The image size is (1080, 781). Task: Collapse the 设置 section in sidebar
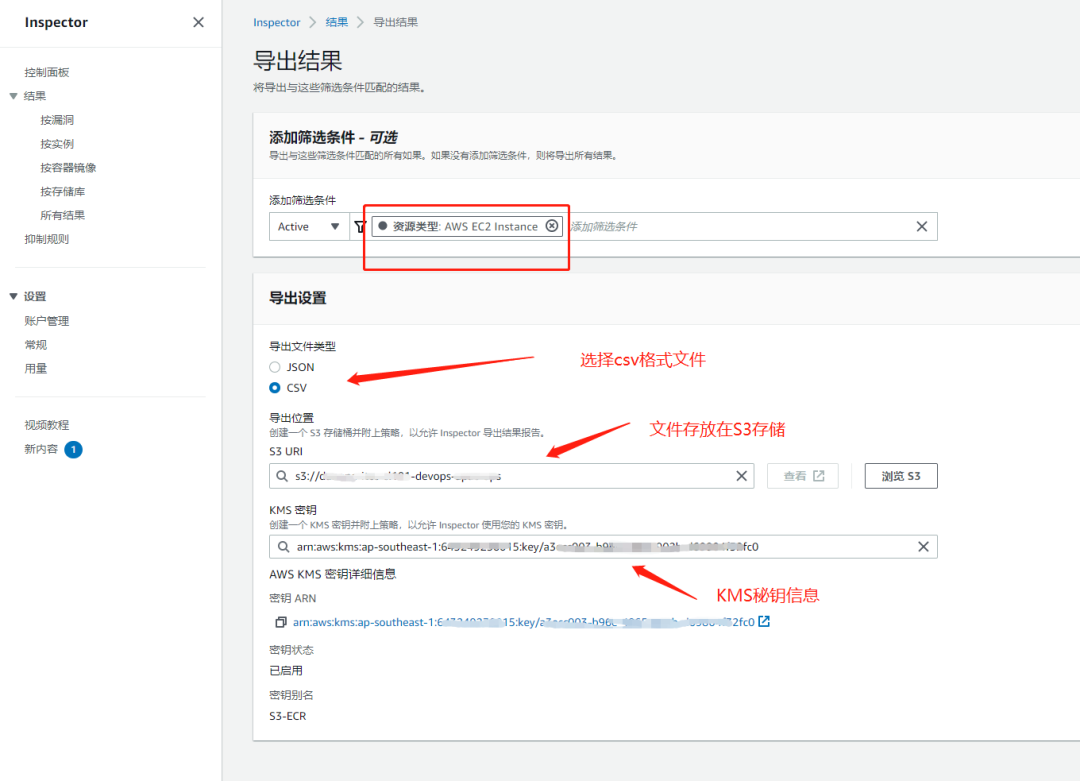pos(13,296)
